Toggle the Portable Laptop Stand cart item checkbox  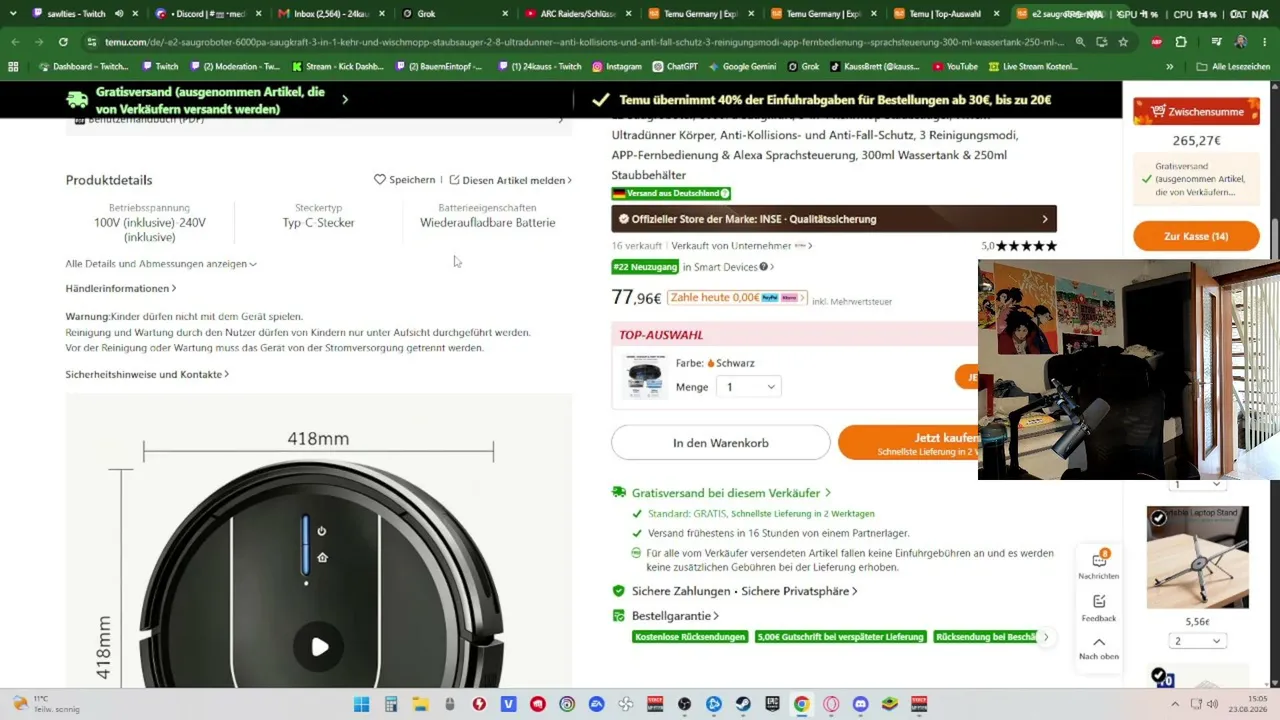click(1158, 518)
